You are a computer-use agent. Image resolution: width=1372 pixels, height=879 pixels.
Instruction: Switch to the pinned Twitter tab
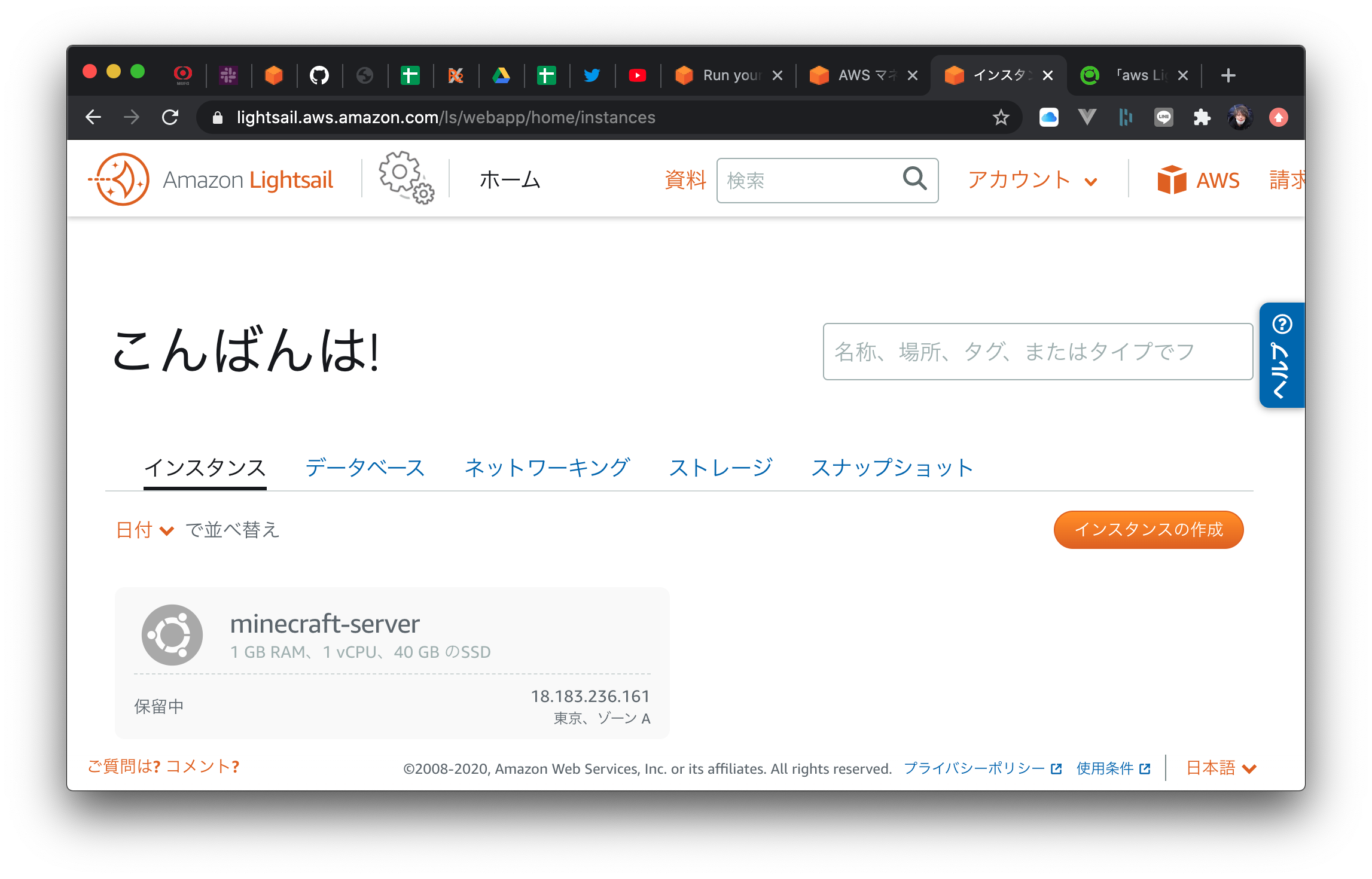click(592, 75)
